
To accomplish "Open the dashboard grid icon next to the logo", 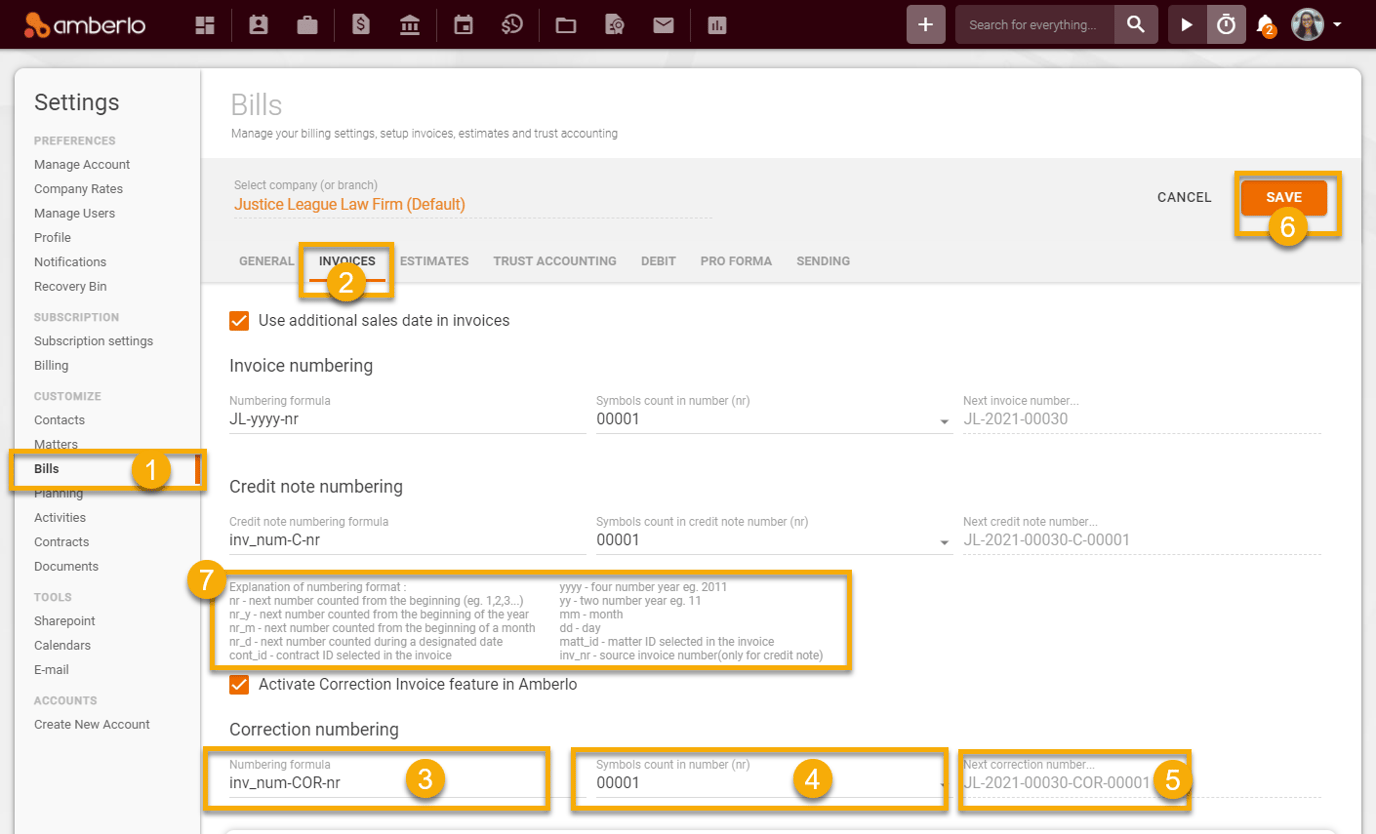I will [x=205, y=24].
